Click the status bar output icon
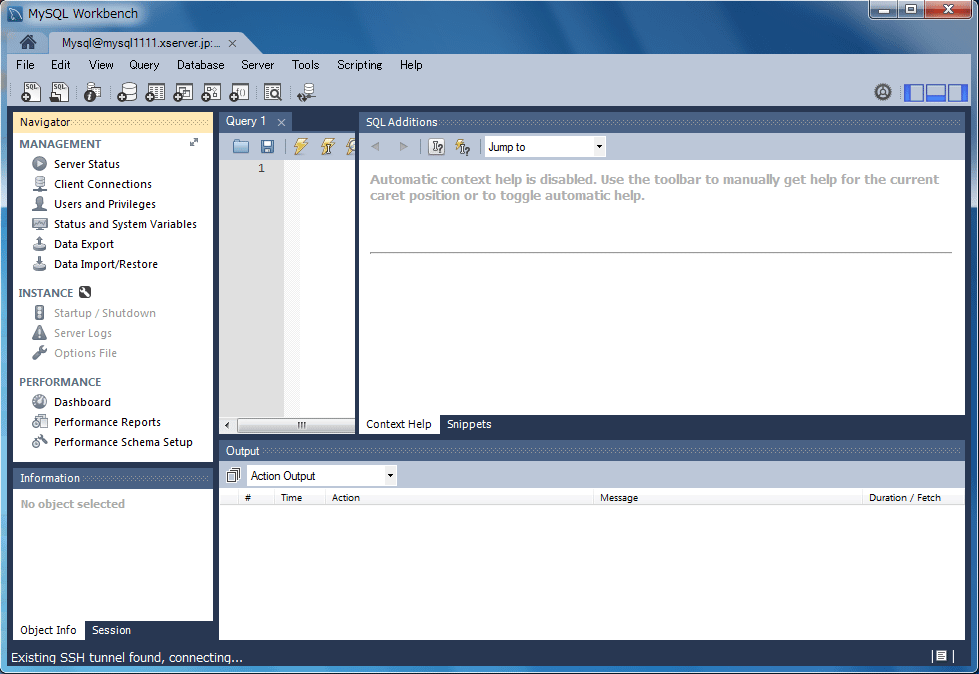The image size is (979, 674). [941, 656]
